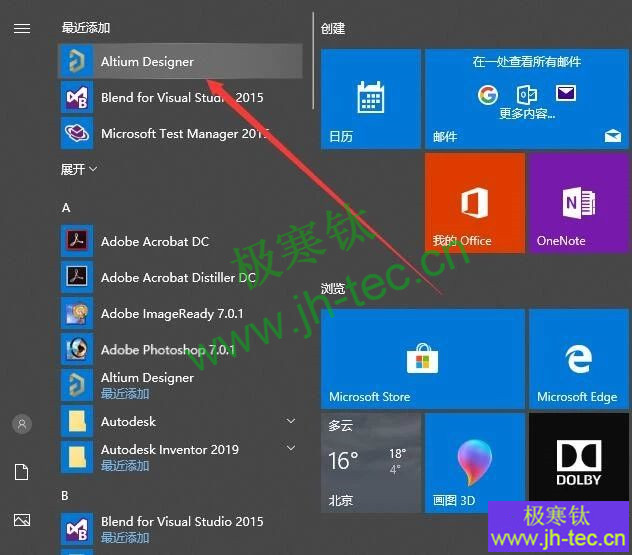The image size is (632, 555).
Task: Open Altium Designer in the A section
Action: coord(180,385)
